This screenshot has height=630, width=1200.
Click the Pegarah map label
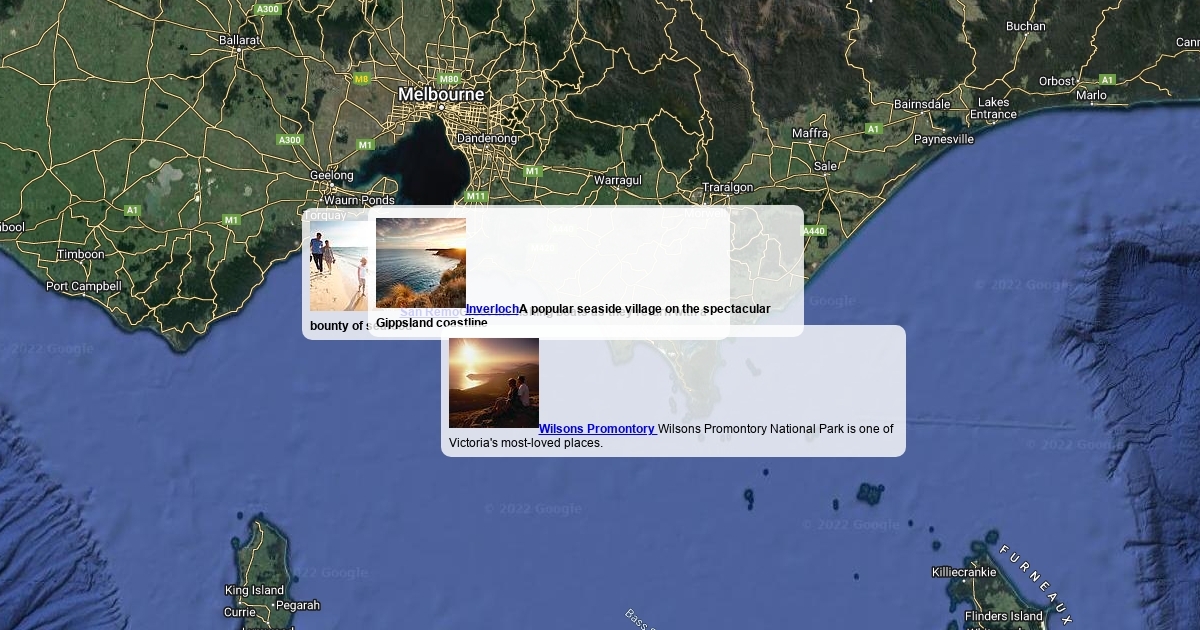tap(298, 605)
